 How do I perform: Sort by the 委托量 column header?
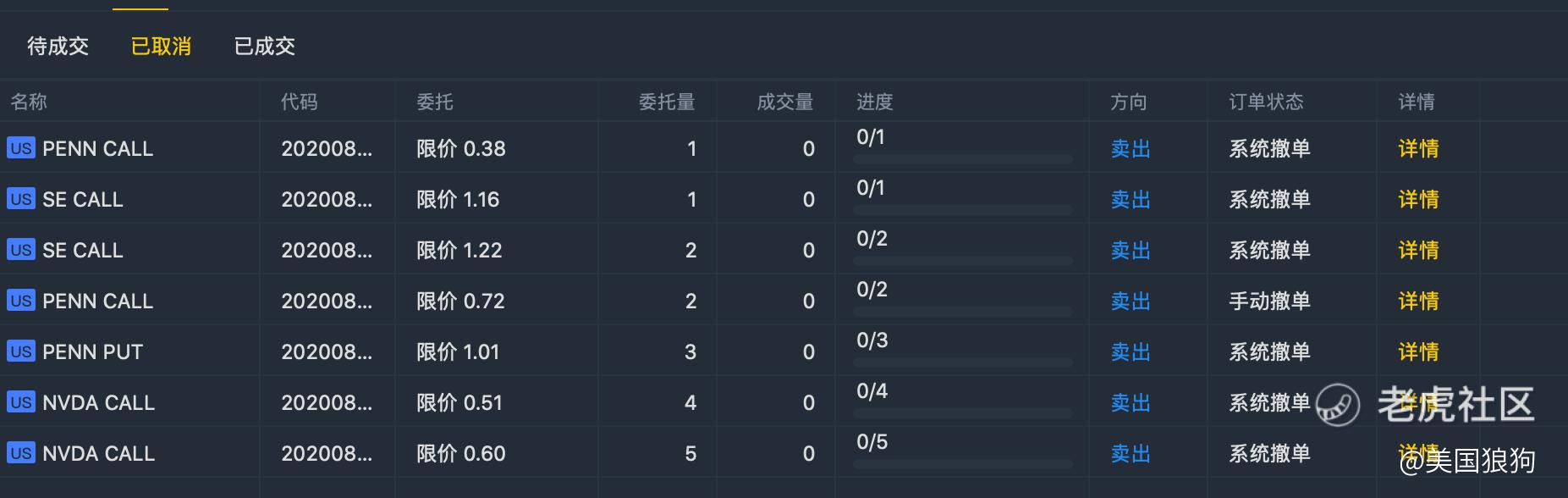tap(667, 102)
